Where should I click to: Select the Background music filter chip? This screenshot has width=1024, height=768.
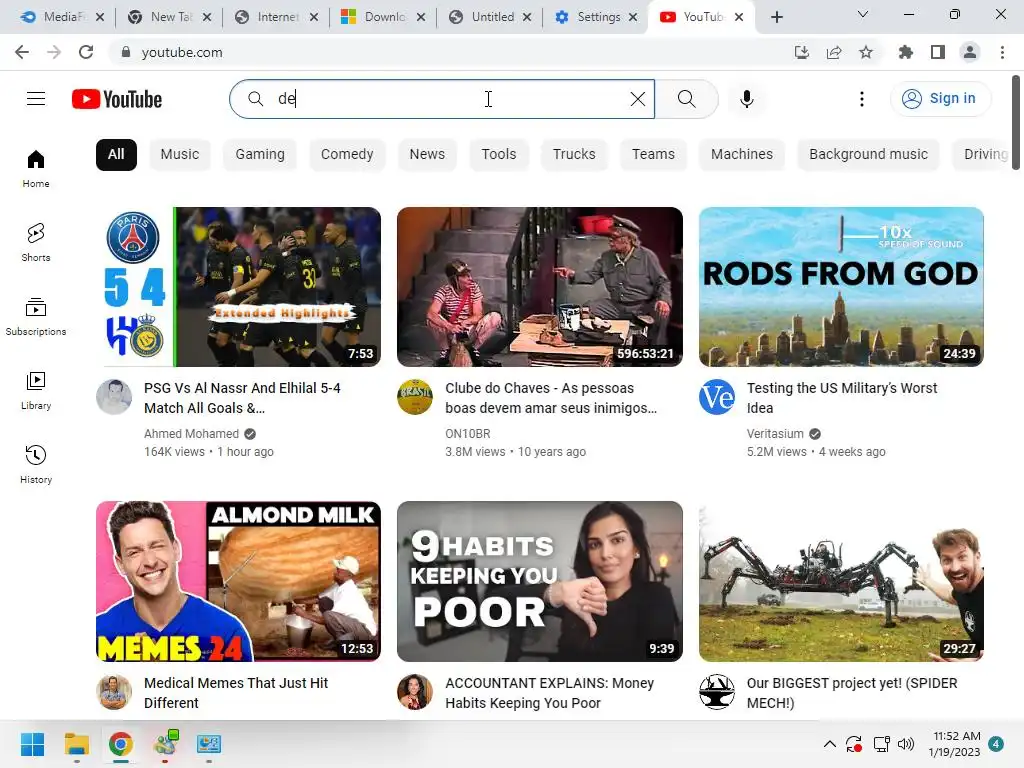pyautogui.click(x=868, y=155)
